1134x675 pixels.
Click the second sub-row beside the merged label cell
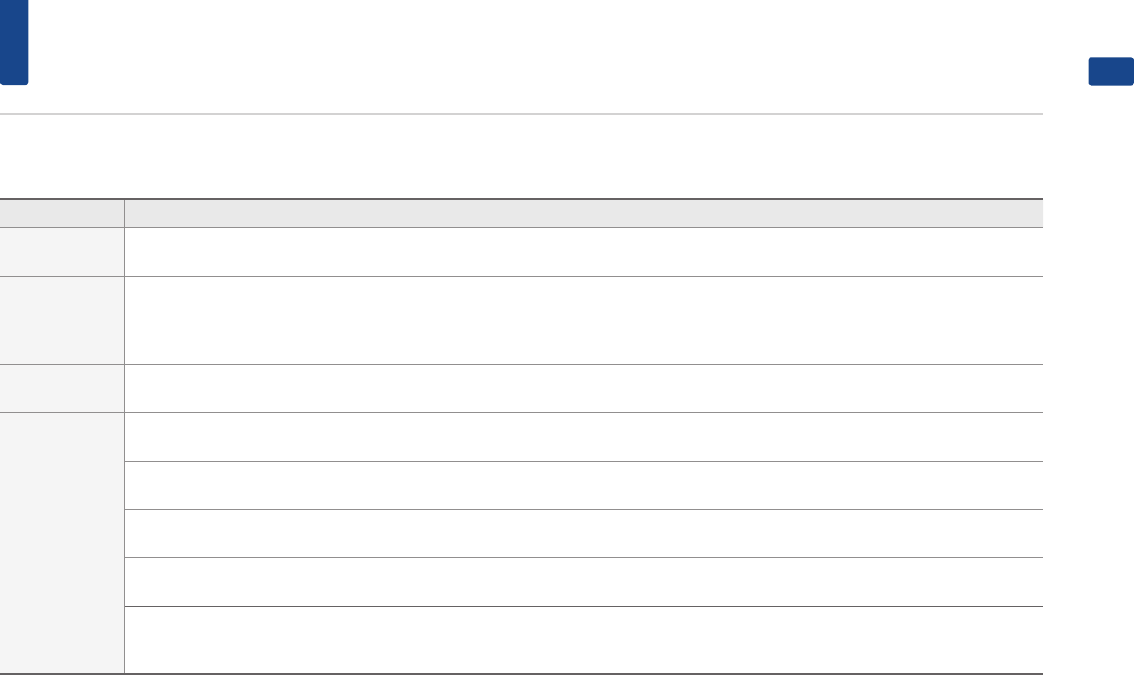pyautogui.click(x=584, y=485)
